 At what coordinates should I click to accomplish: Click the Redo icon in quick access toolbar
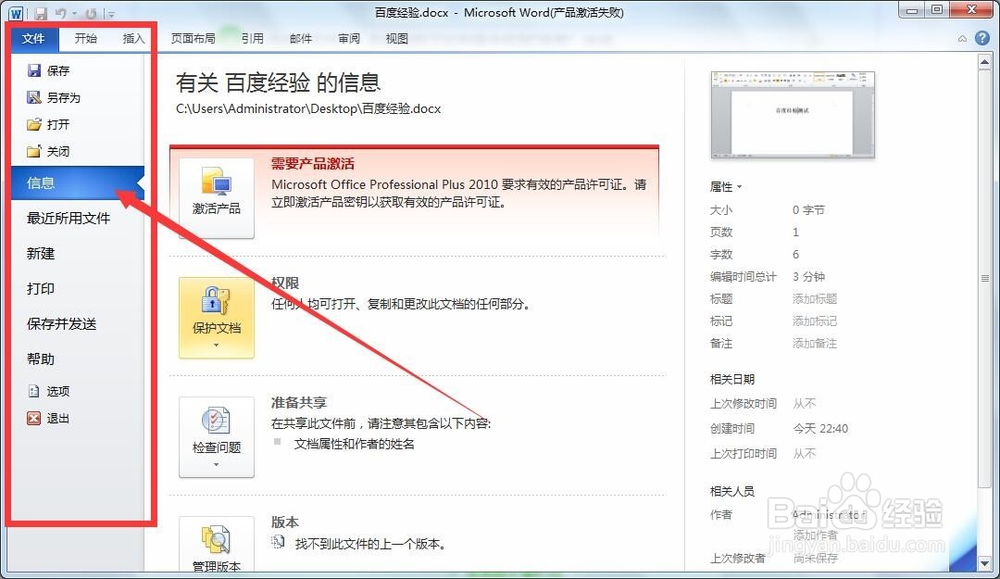[91, 13]
